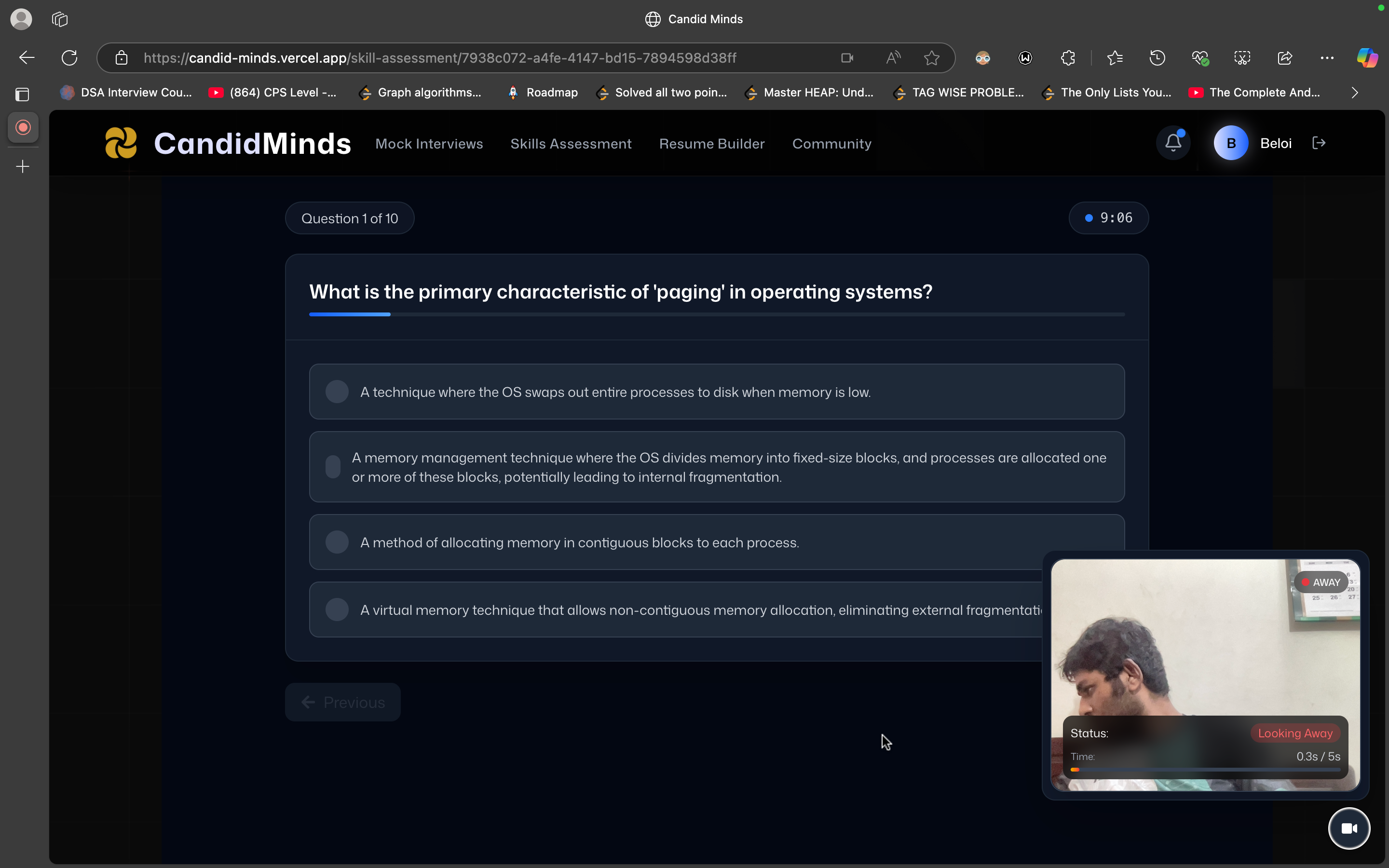Open browser history clock icon
1389x868 pixels.
(x=1157, y=58)
